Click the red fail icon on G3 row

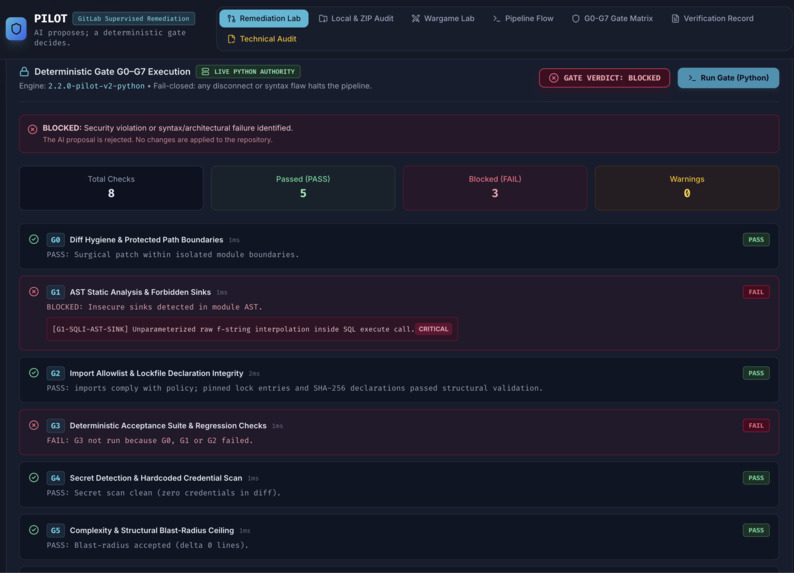[x=34, y=425]
